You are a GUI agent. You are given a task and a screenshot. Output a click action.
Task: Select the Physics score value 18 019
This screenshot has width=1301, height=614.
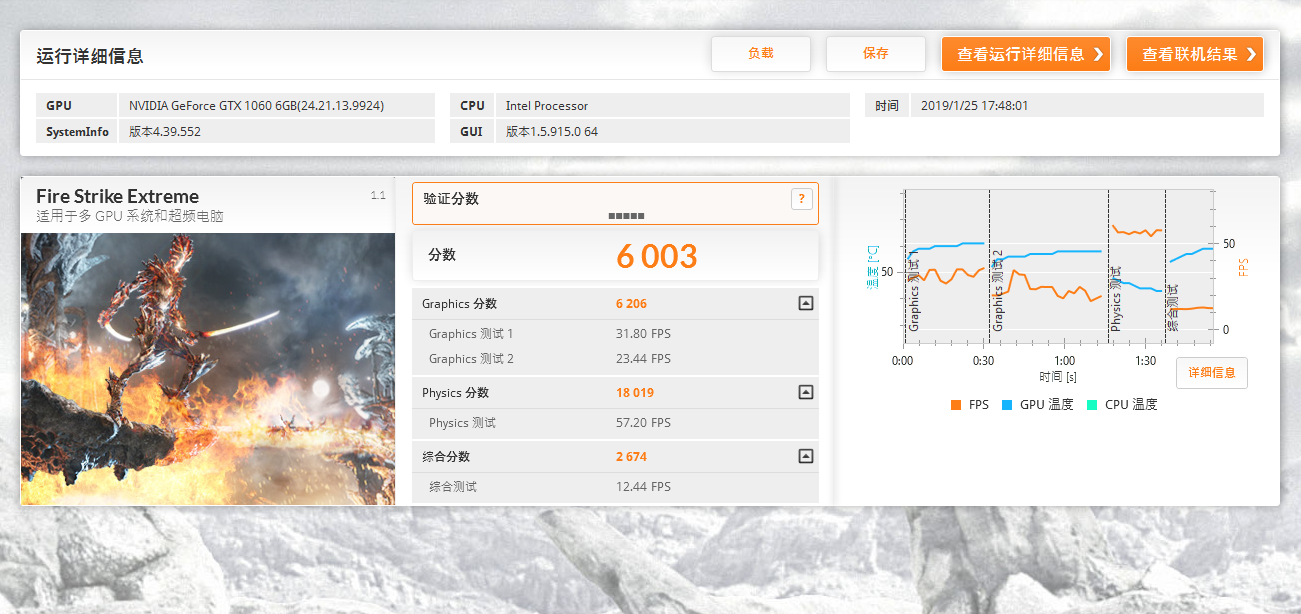pyautogui.click(x=635, y=393)
